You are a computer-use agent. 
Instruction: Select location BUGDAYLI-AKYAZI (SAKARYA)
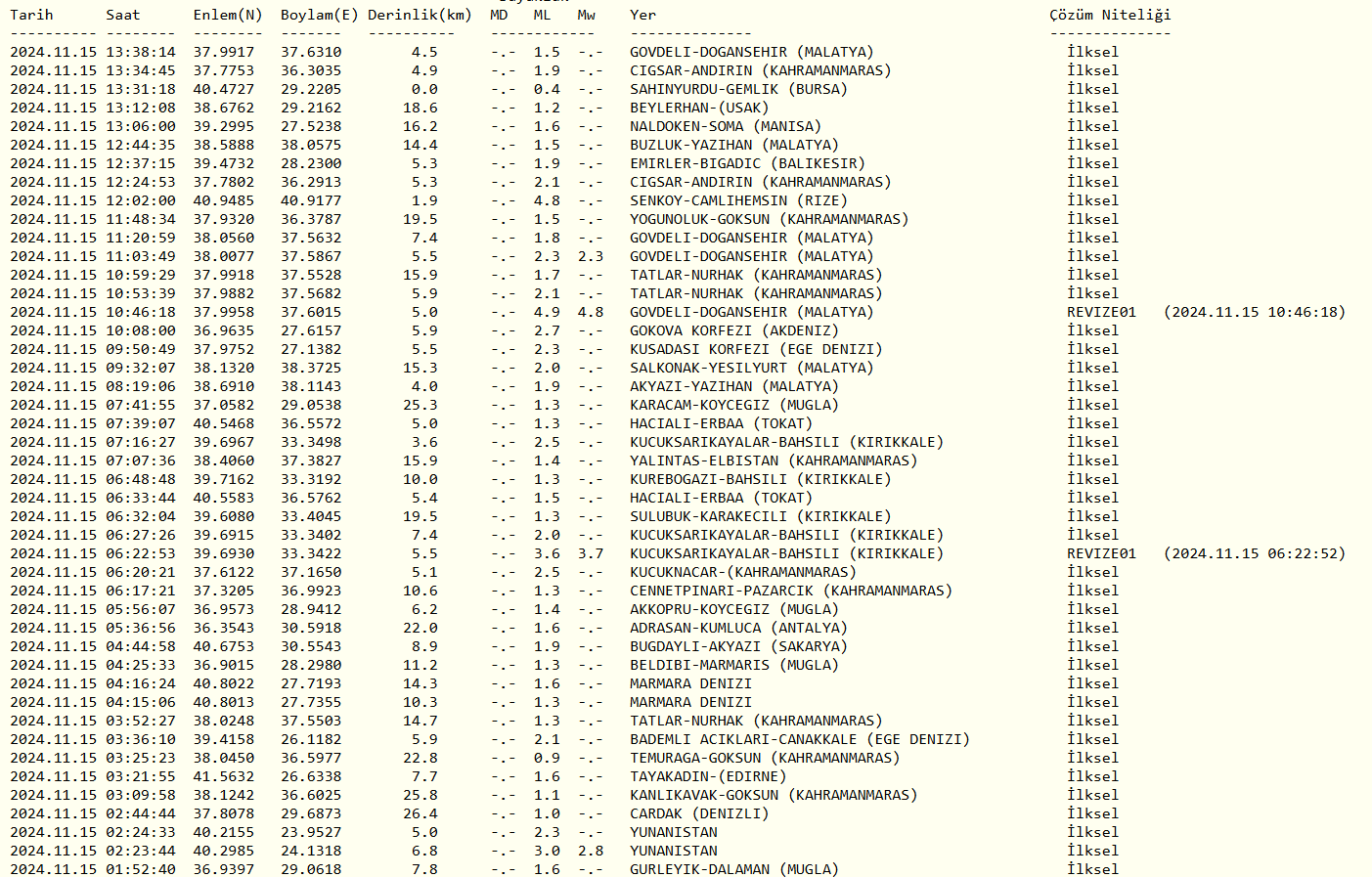(x=738, y=646)
